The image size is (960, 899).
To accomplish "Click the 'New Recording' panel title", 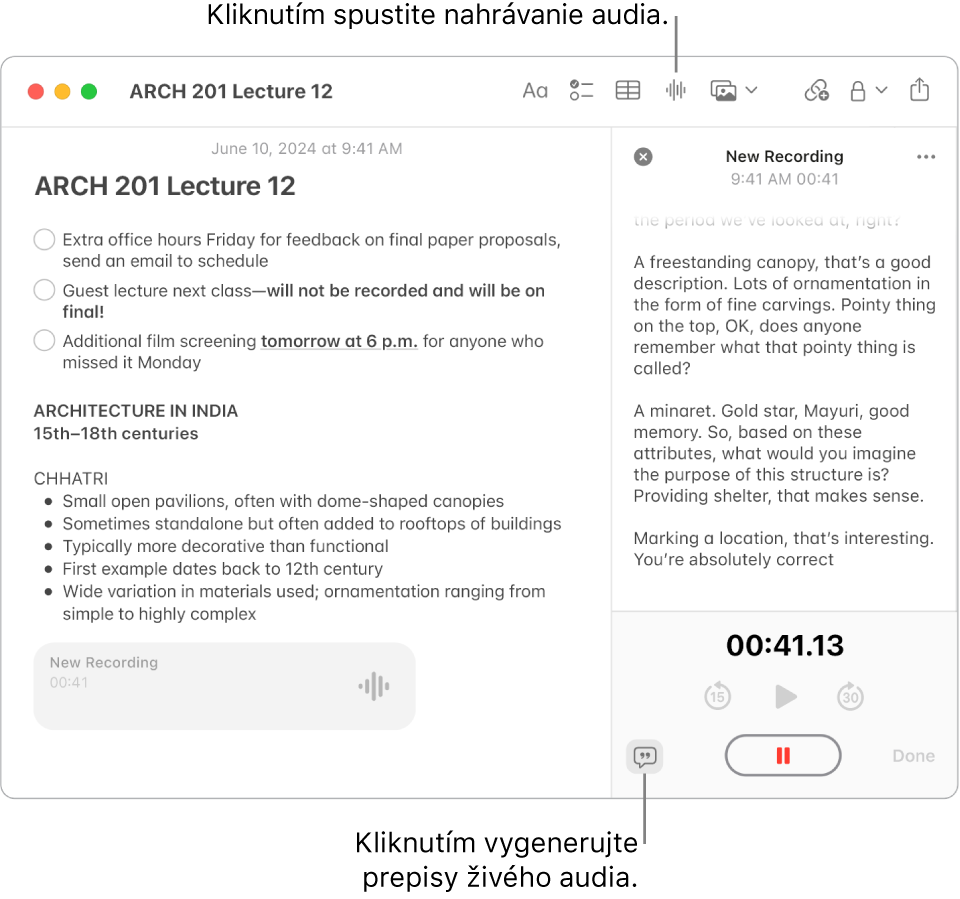I will coord(784,157).
